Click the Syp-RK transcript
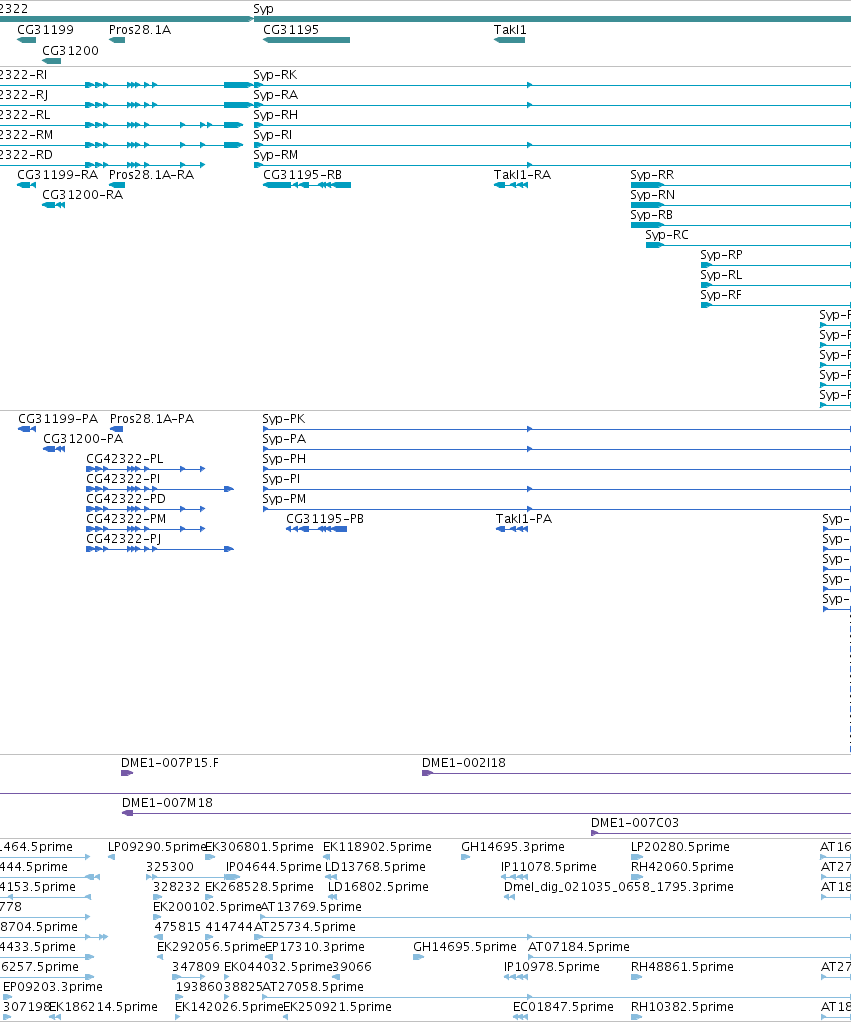The width and height of the screenshot is (851, 1022). [552, 85]
